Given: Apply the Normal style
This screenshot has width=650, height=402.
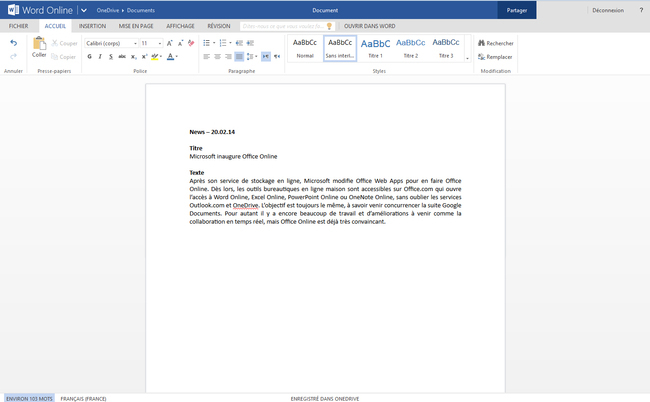Looking at the screenshot, I should pyautogui.click(x=305, y=48).
